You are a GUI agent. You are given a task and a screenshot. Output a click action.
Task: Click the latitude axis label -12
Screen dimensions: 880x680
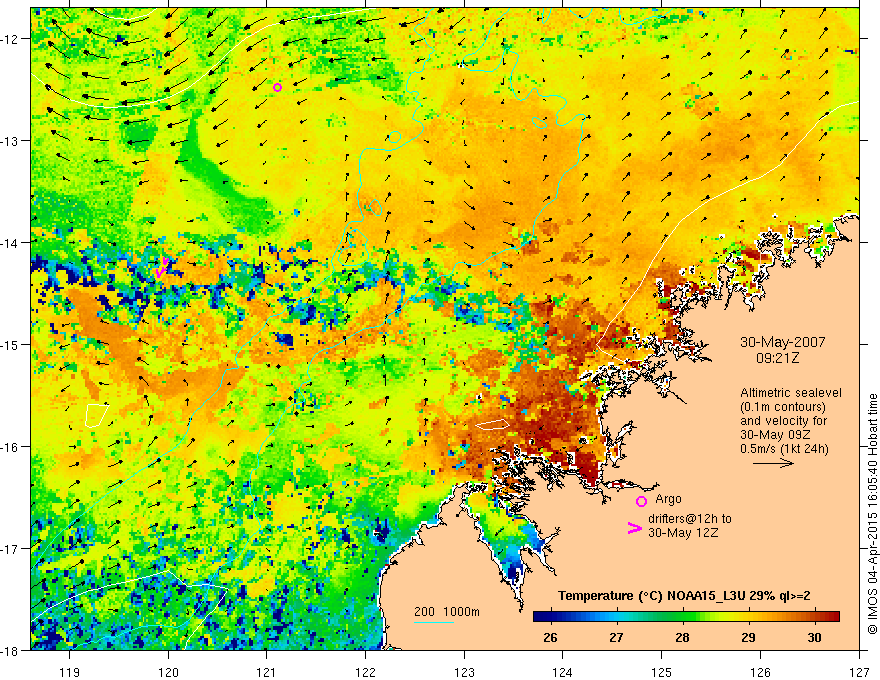click(11, 39)
